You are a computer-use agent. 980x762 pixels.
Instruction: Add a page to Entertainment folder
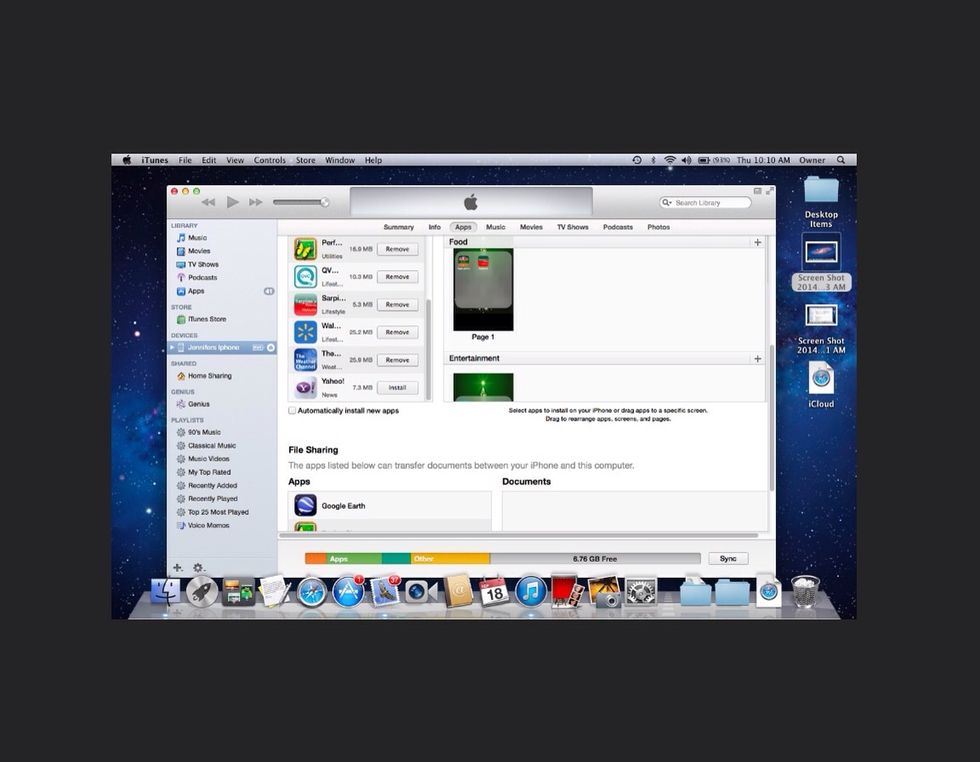point(758,359)
